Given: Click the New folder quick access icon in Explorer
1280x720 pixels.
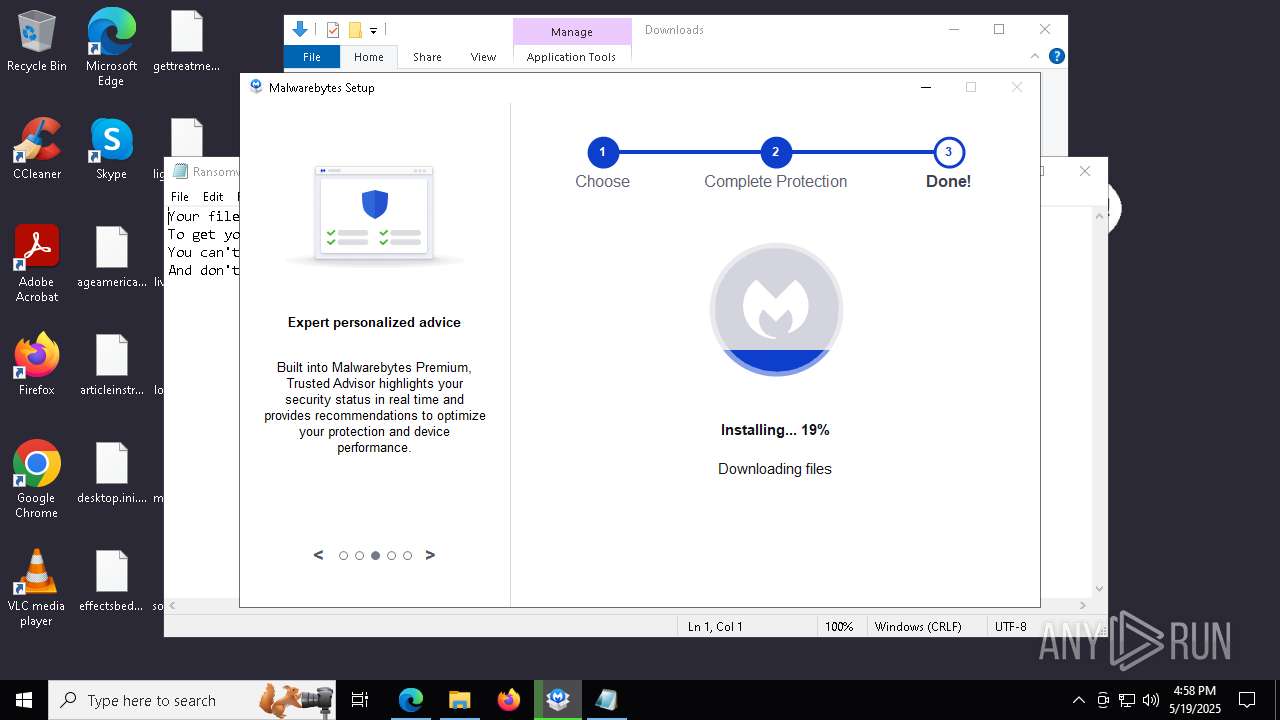Looking at the screenshot, I should [x=355, y=30].
